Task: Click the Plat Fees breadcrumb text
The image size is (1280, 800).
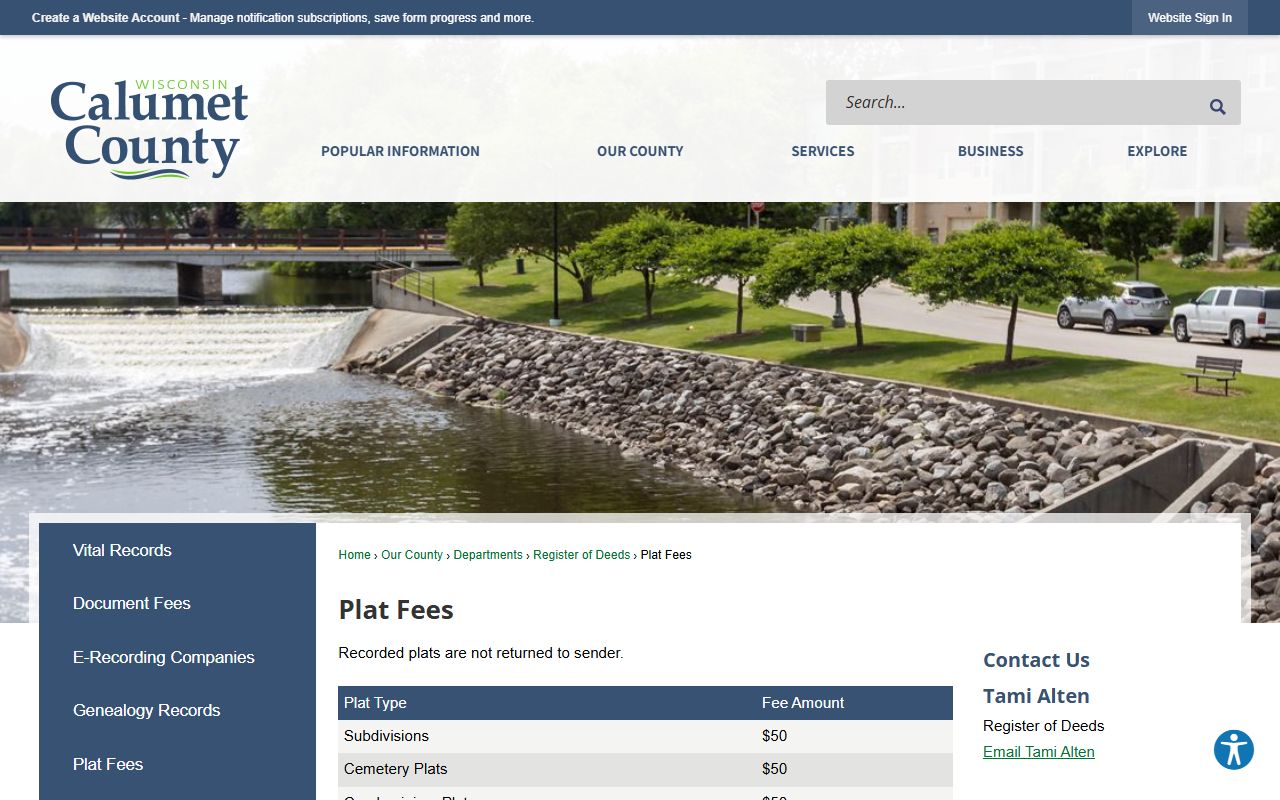Action: [666, 555]
